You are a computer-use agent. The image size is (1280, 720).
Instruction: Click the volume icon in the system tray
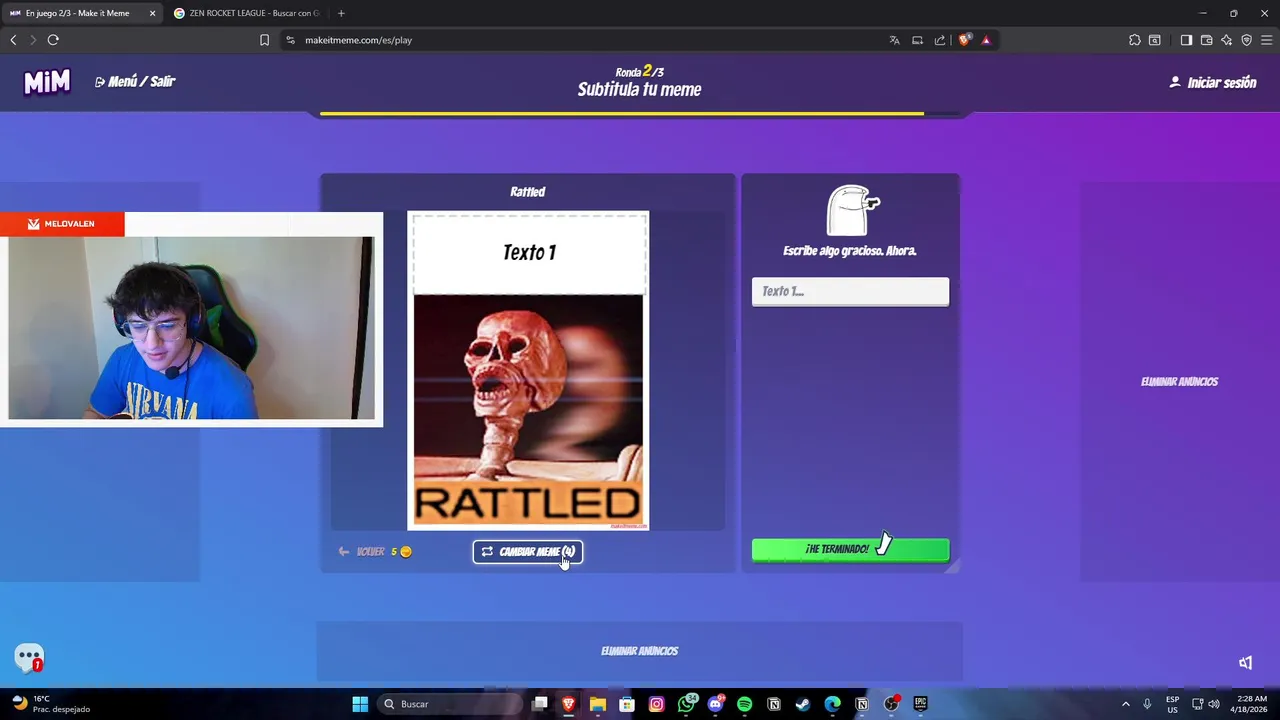[x=1214, y=704]
